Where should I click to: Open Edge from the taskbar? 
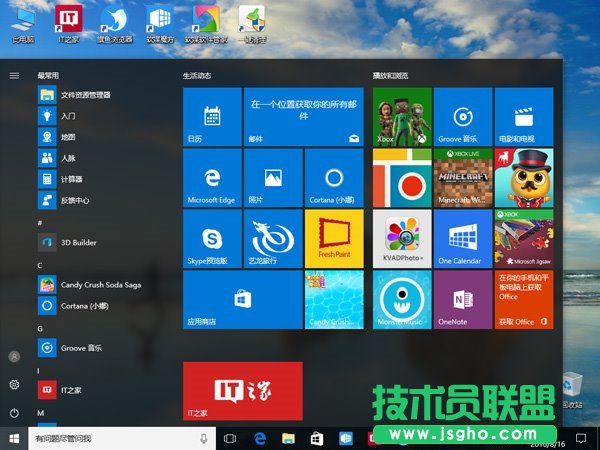[x=260, y=439]
